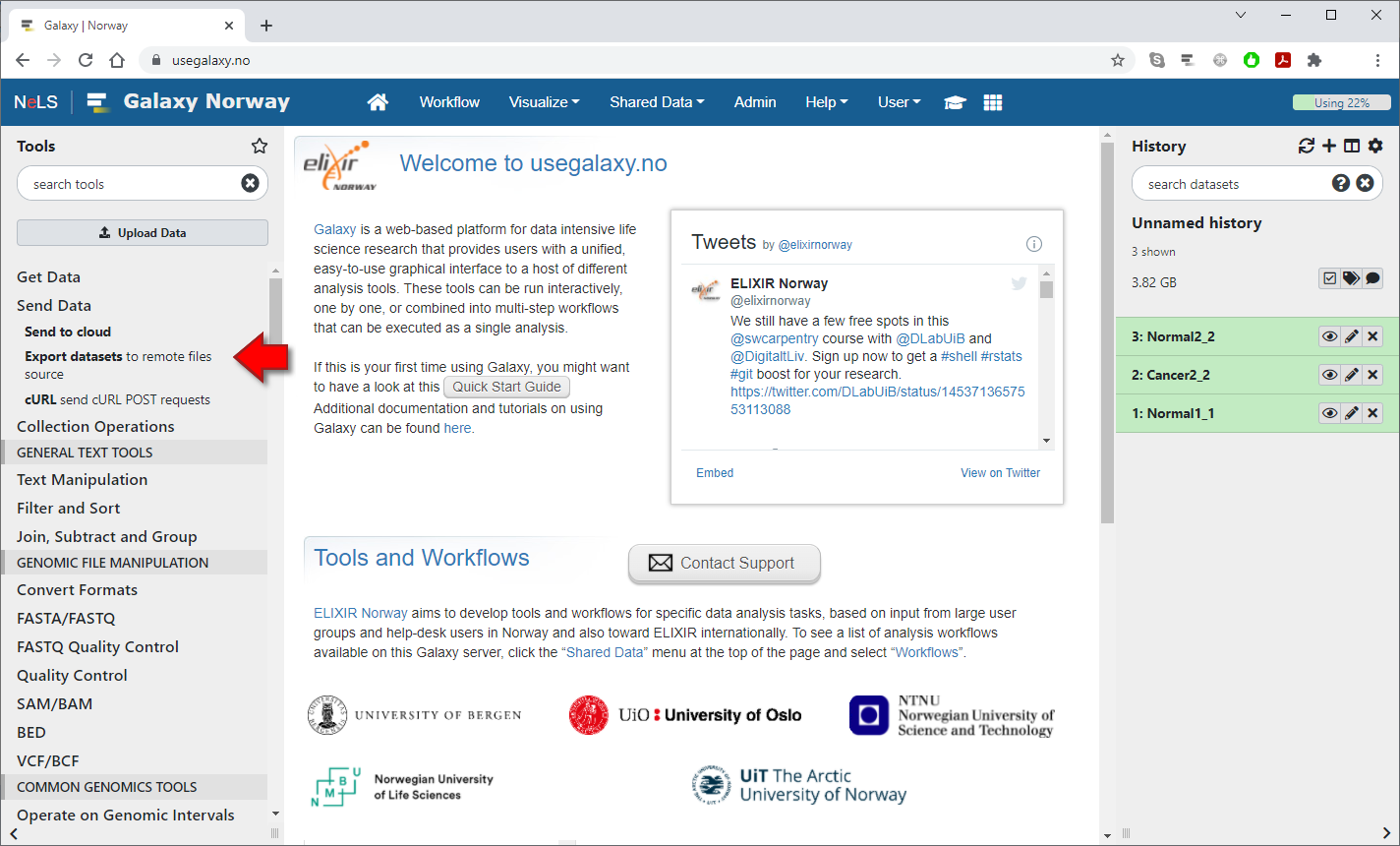View data of Normal2_2 with eye icon
1400x846 pixels.
pos(1329,336)
